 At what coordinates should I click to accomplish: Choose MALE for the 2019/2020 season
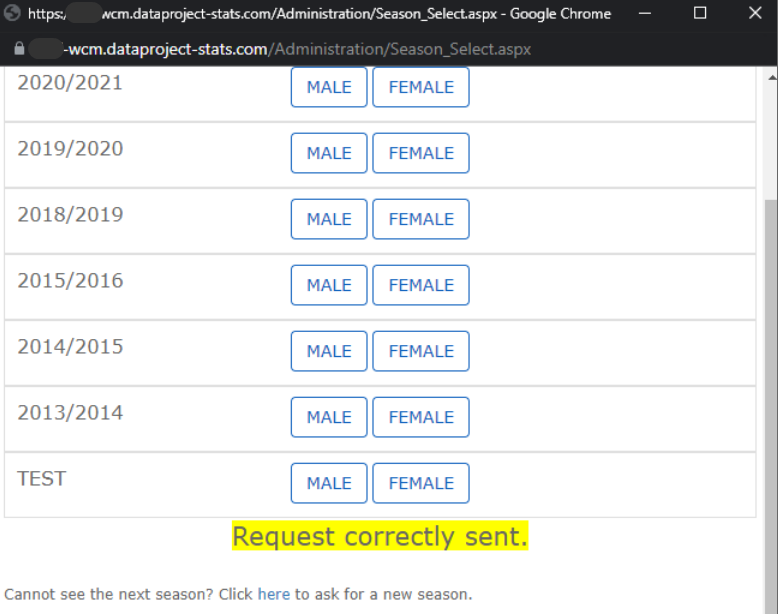[x=329, y=153]
